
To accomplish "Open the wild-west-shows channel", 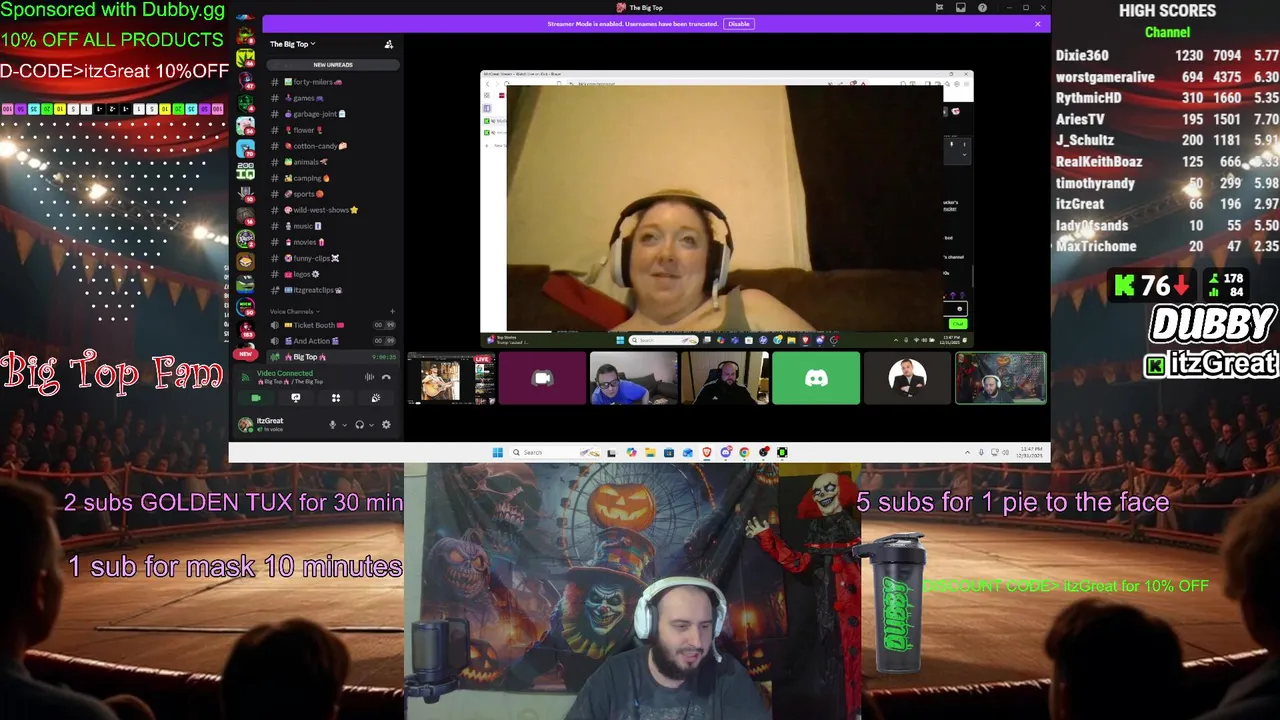I will click(333, 210).
